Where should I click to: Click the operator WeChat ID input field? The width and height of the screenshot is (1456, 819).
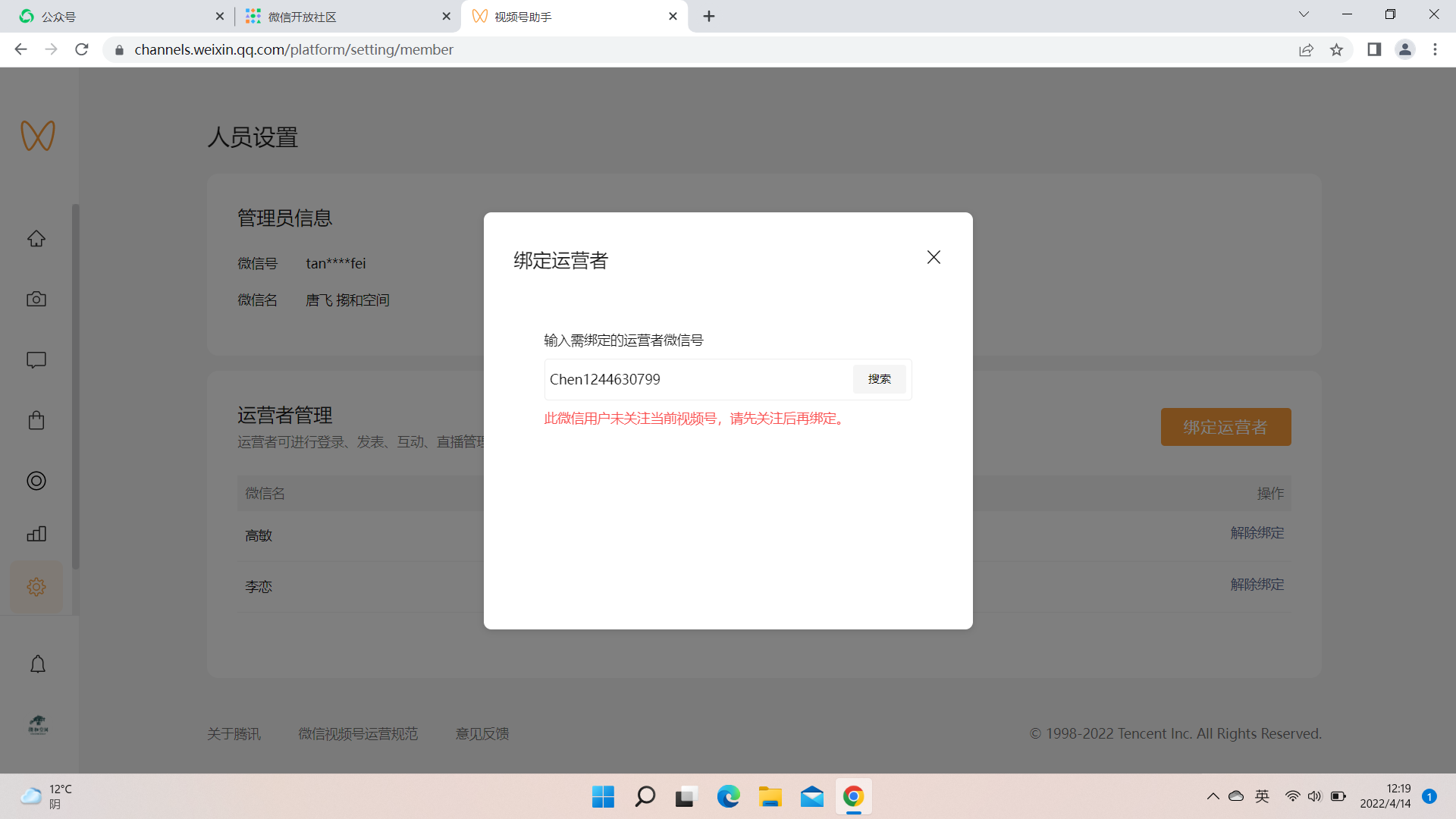coord(696,379)
